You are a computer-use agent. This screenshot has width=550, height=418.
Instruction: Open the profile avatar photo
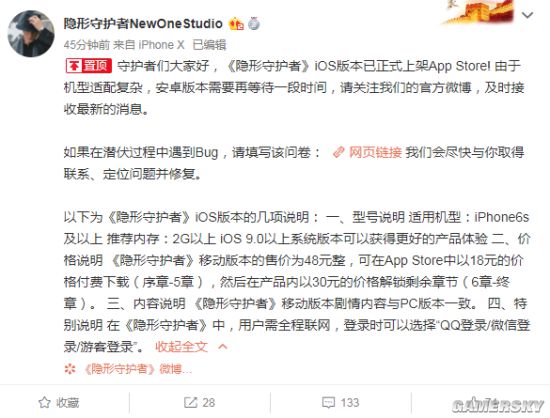tap(31, 34)
